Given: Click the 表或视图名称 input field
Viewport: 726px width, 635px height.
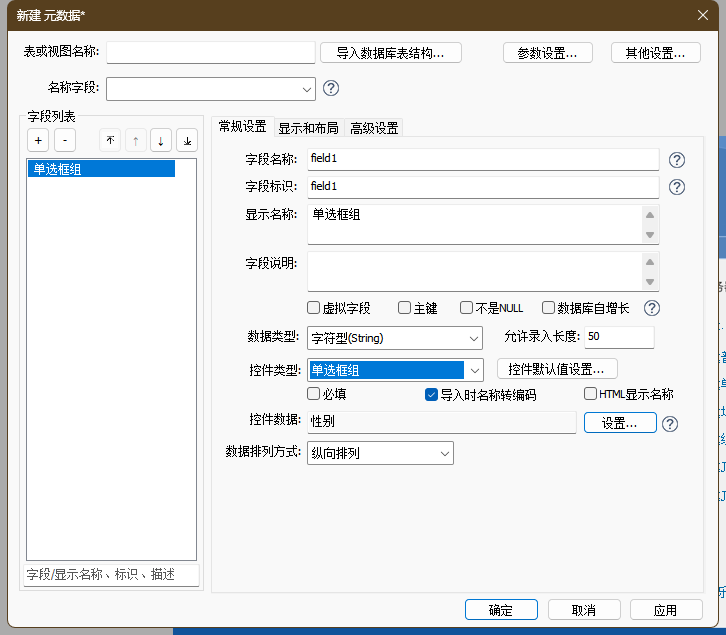Looking at the screenshot, I should 210,53.
